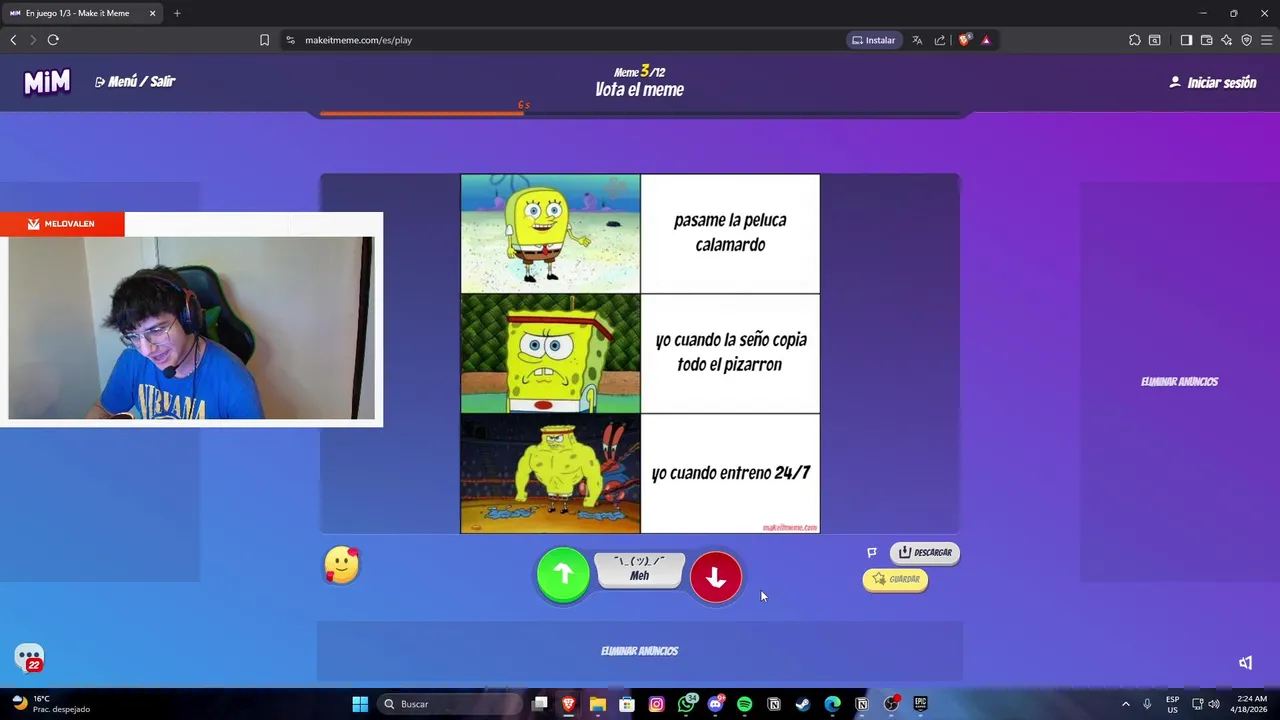Open OBS Studio from the taskbar
The width and height of the screenshot is (1280, 720).
[x=891, y=704]
